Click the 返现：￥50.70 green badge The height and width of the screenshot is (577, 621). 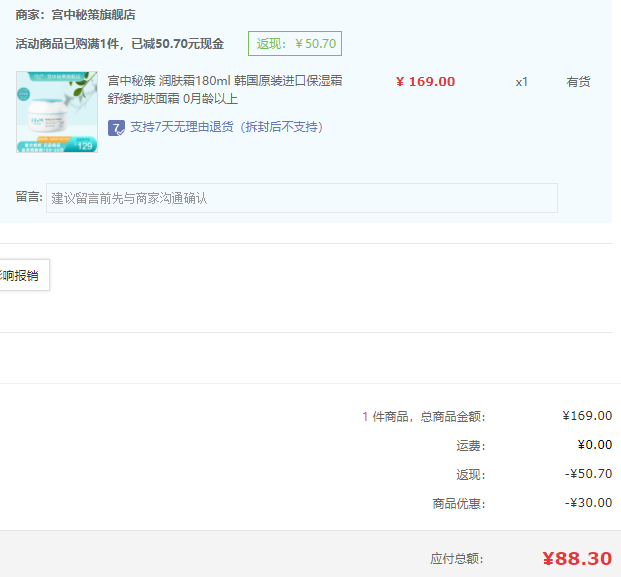[295, 44]
